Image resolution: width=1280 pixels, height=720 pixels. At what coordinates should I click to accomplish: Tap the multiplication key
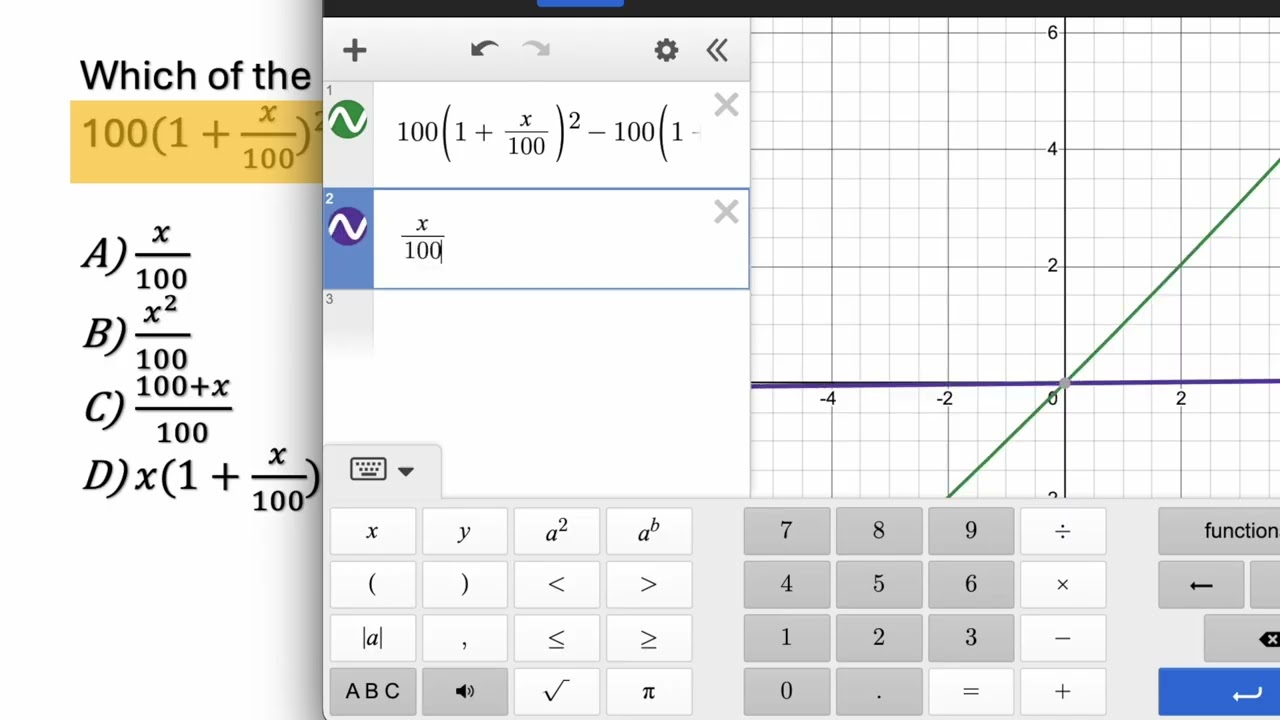pyautogui.click(x=1062, y=585)
